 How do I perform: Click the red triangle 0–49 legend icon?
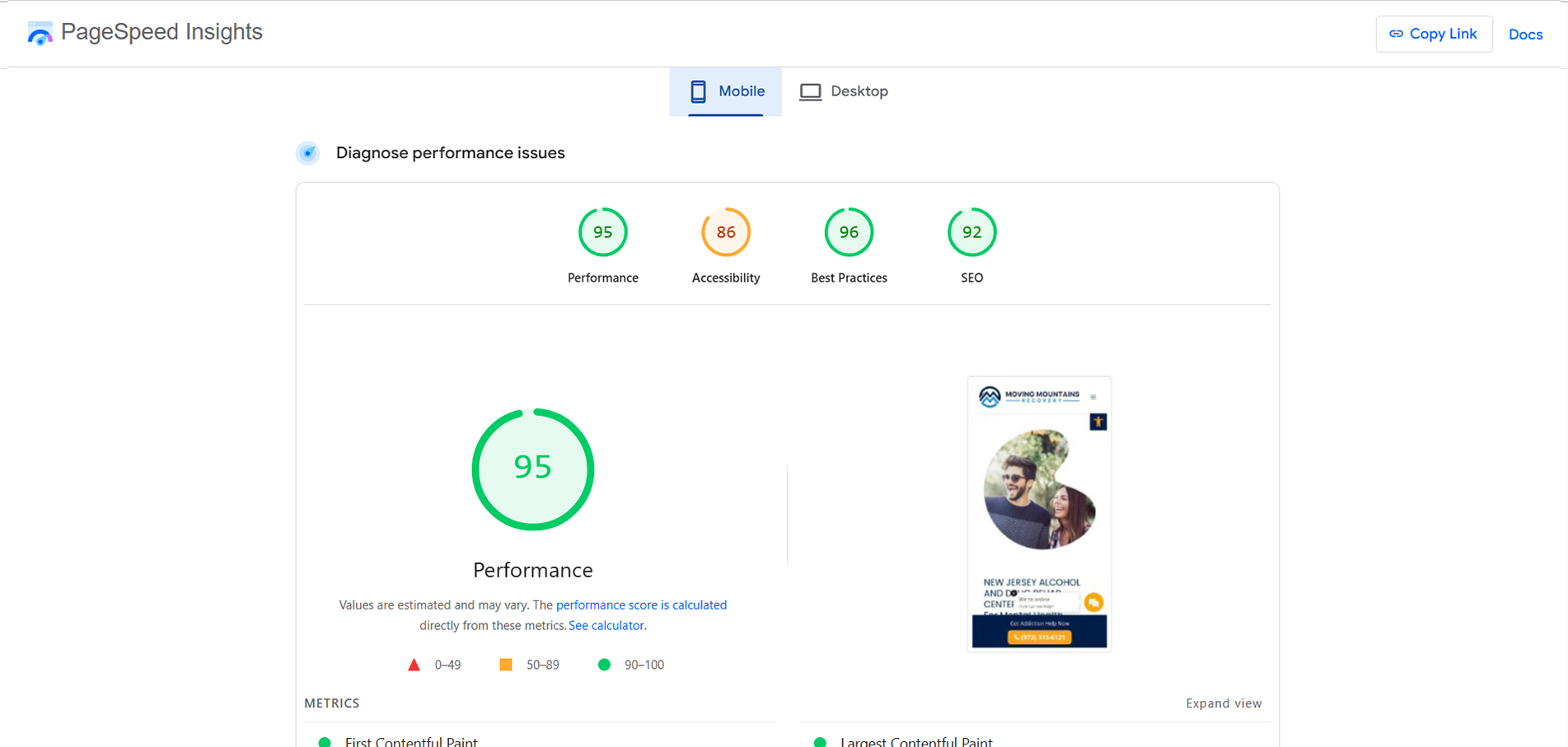(414, 665)
